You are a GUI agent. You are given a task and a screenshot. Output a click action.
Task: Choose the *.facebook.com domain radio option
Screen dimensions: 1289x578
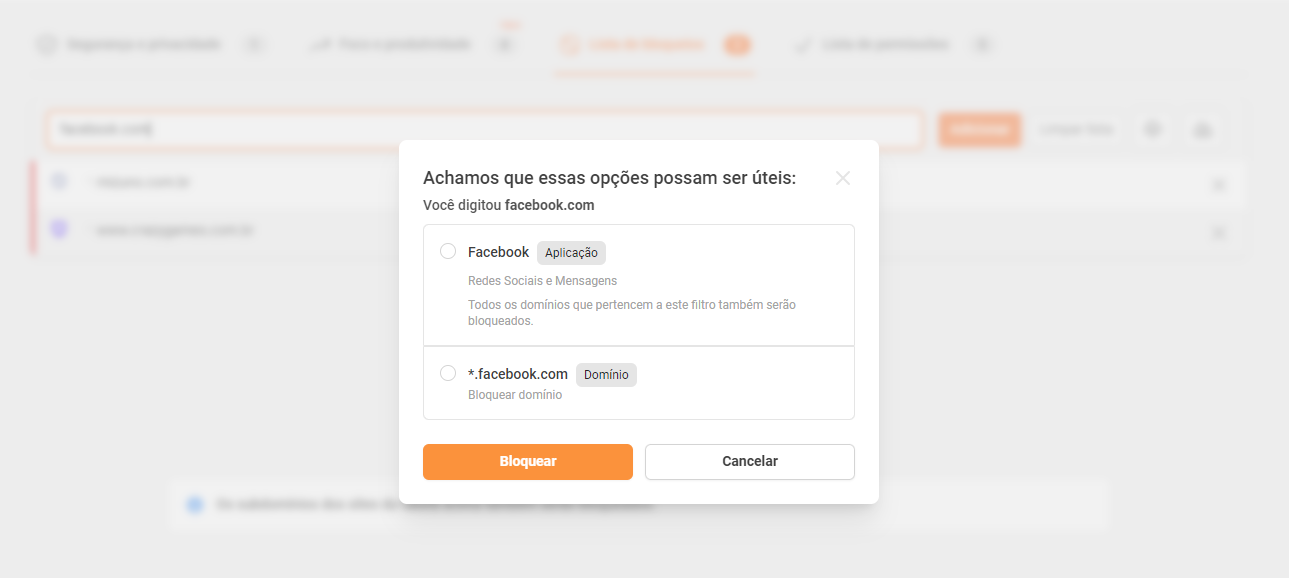click(x=448, y=373)
